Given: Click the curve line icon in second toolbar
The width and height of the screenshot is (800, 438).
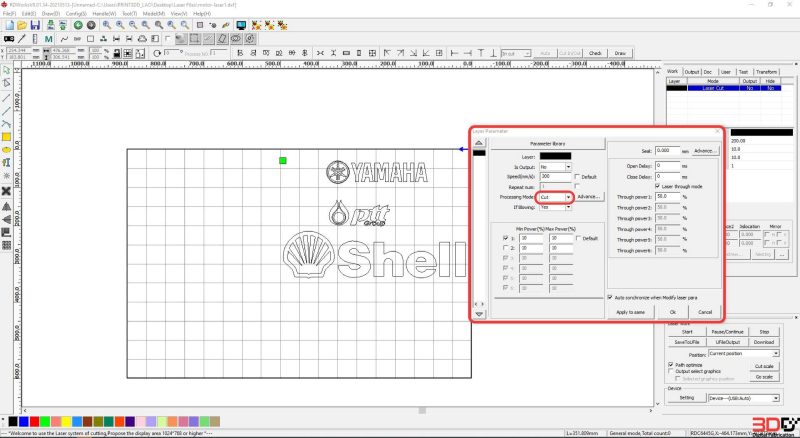Looking at the screenshot, I should tap(64, 39).
